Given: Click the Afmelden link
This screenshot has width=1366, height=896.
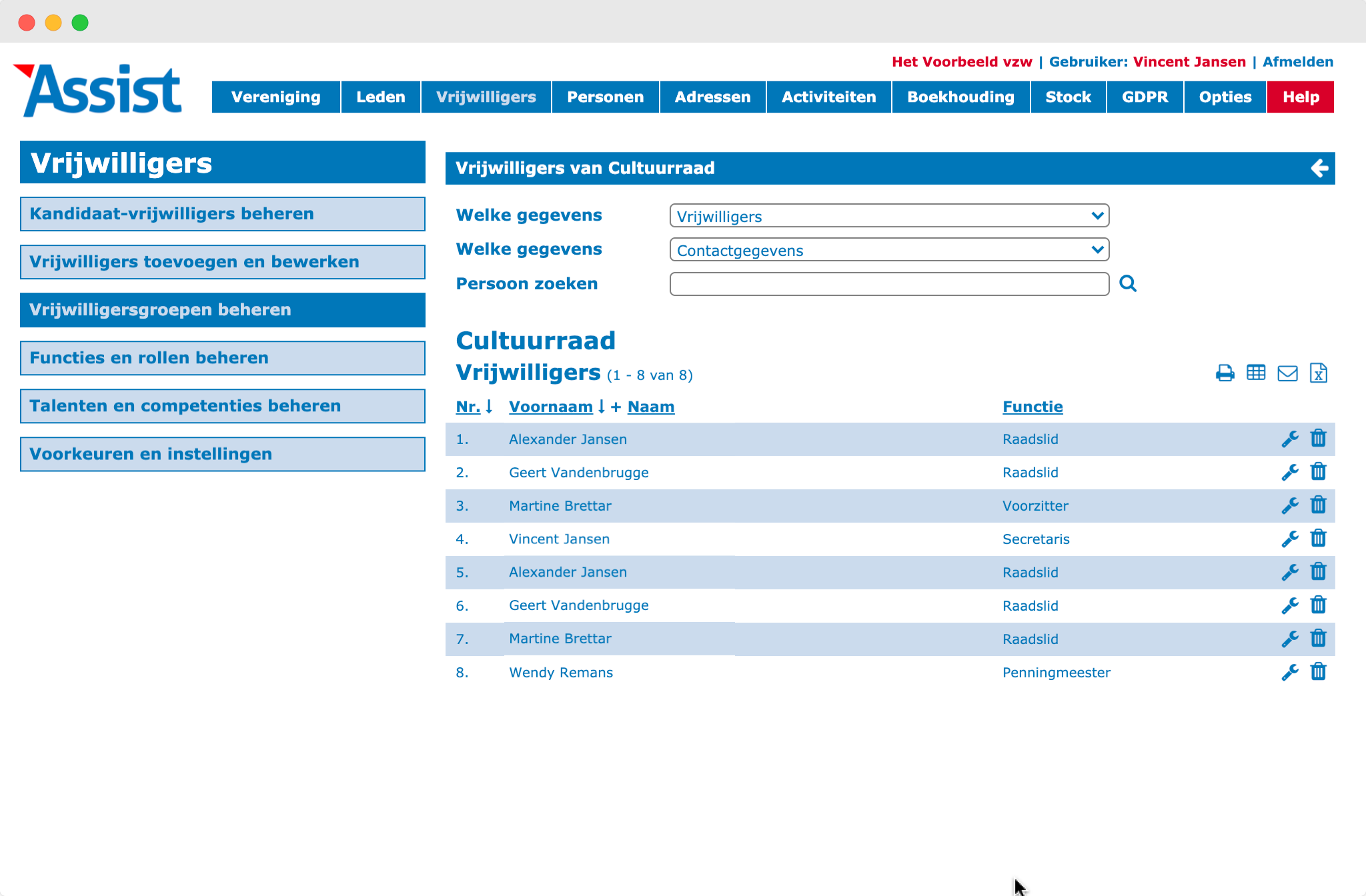Looking at the screenshot, I should click(1298, 62).
